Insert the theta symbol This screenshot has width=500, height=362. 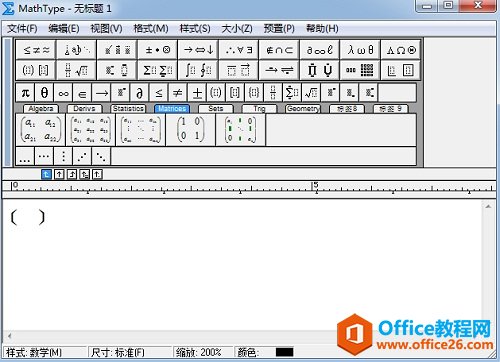pyautogui.click(x=44, y=93)
